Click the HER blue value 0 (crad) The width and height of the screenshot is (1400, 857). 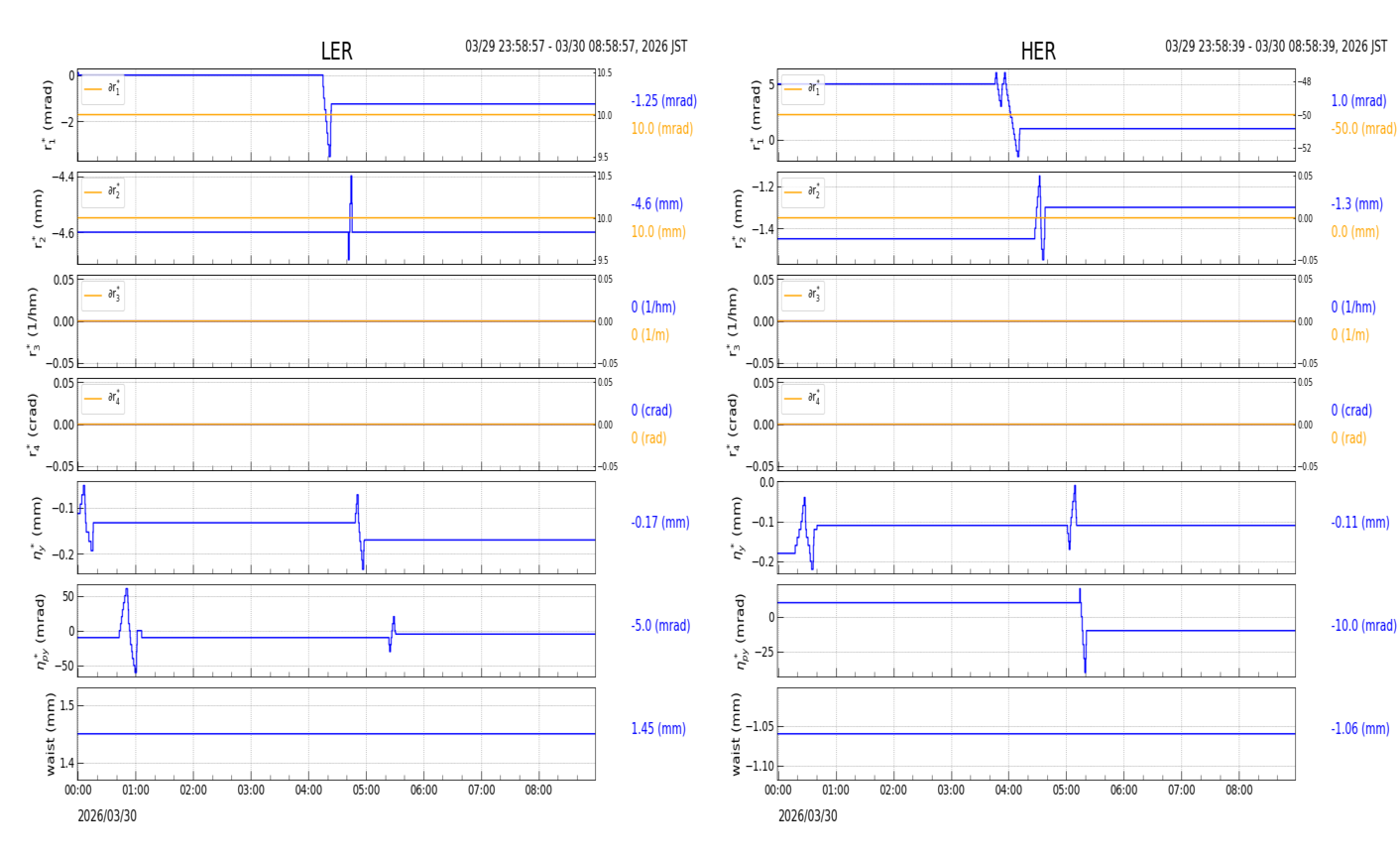(x=1351, y=411)
